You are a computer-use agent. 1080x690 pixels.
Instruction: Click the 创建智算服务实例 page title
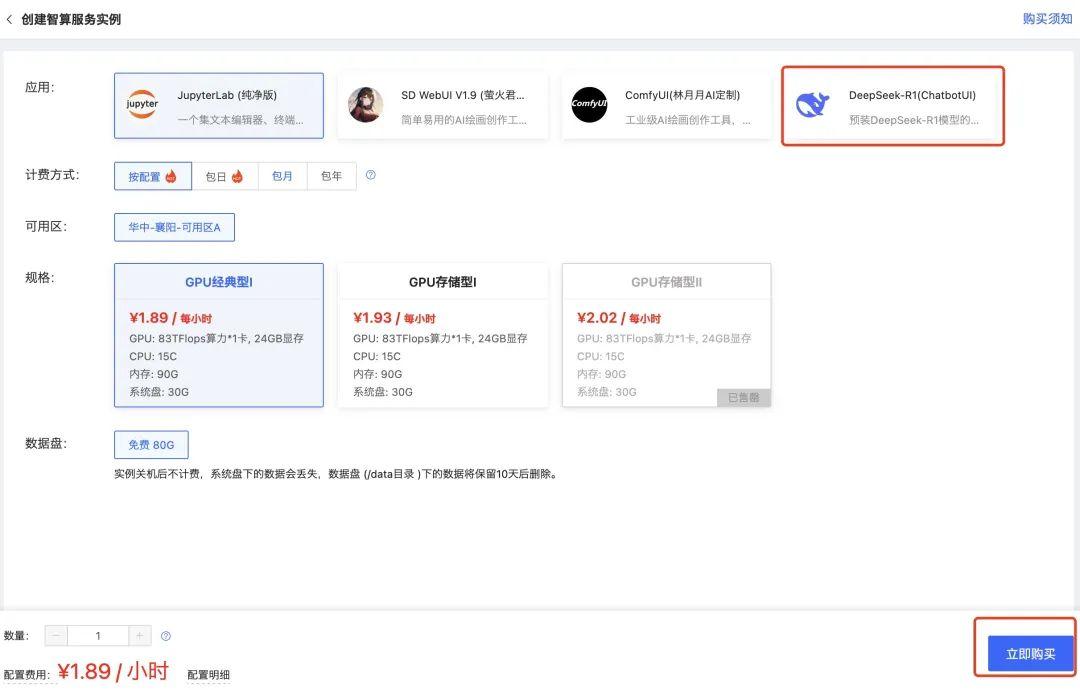[x=71, y=19]
